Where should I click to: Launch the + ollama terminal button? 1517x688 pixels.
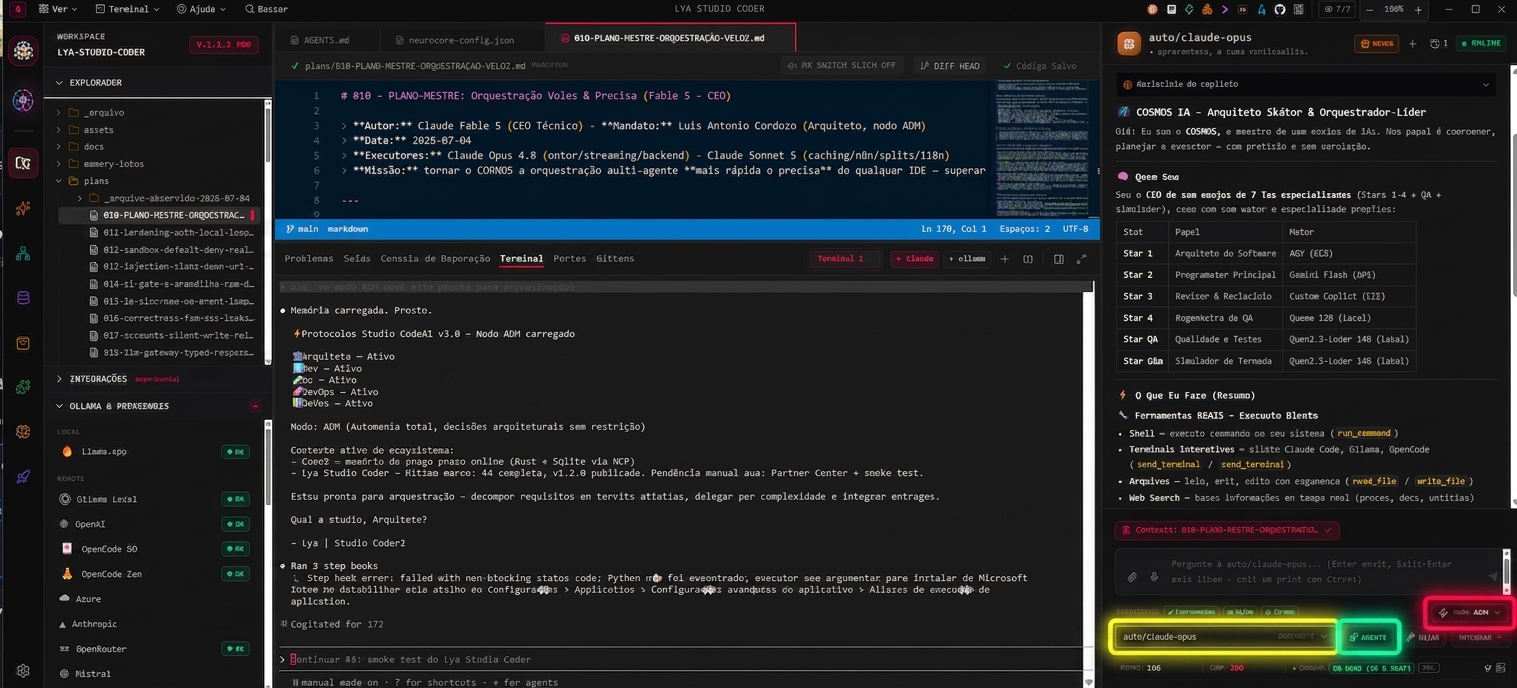click(x=965, y=259)
